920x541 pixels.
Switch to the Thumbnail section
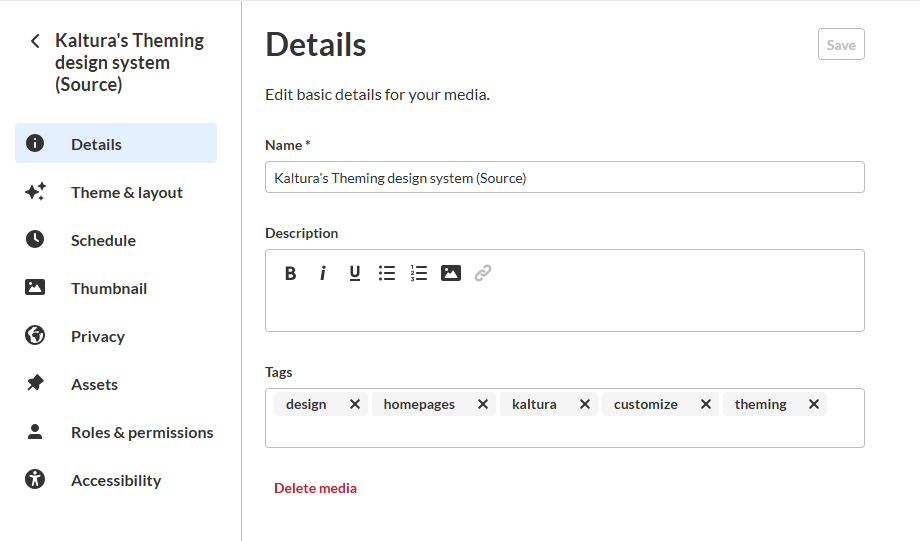pyautogui.click(x=116, y=288)
